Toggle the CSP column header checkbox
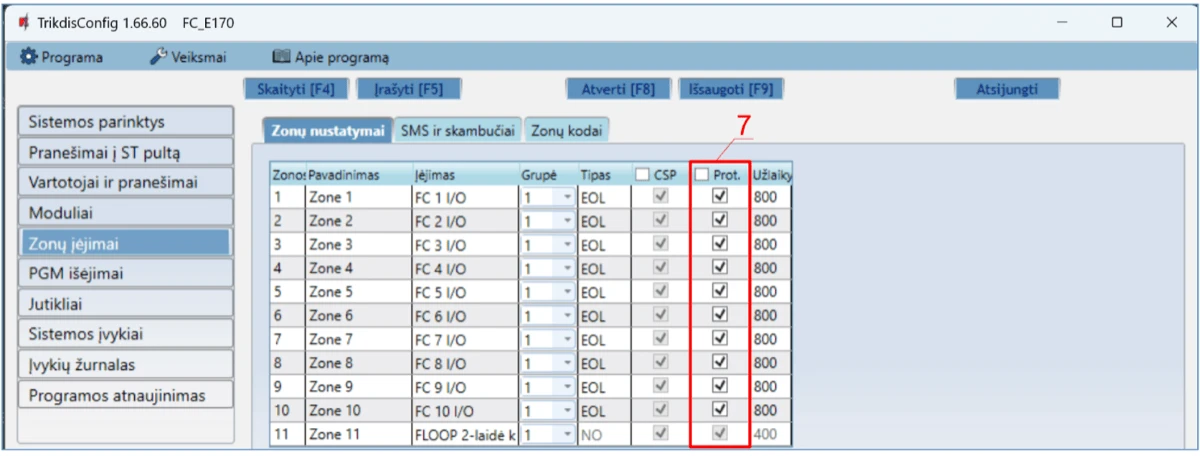This screenshot has width=1200, height=456. pyautogui.click(x=643, y=174)
